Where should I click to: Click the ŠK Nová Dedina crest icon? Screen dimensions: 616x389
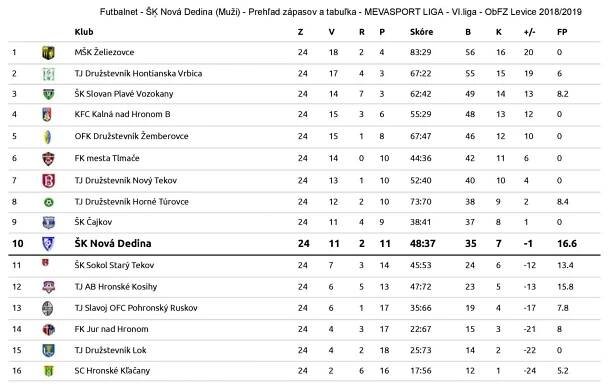(48, 244)
